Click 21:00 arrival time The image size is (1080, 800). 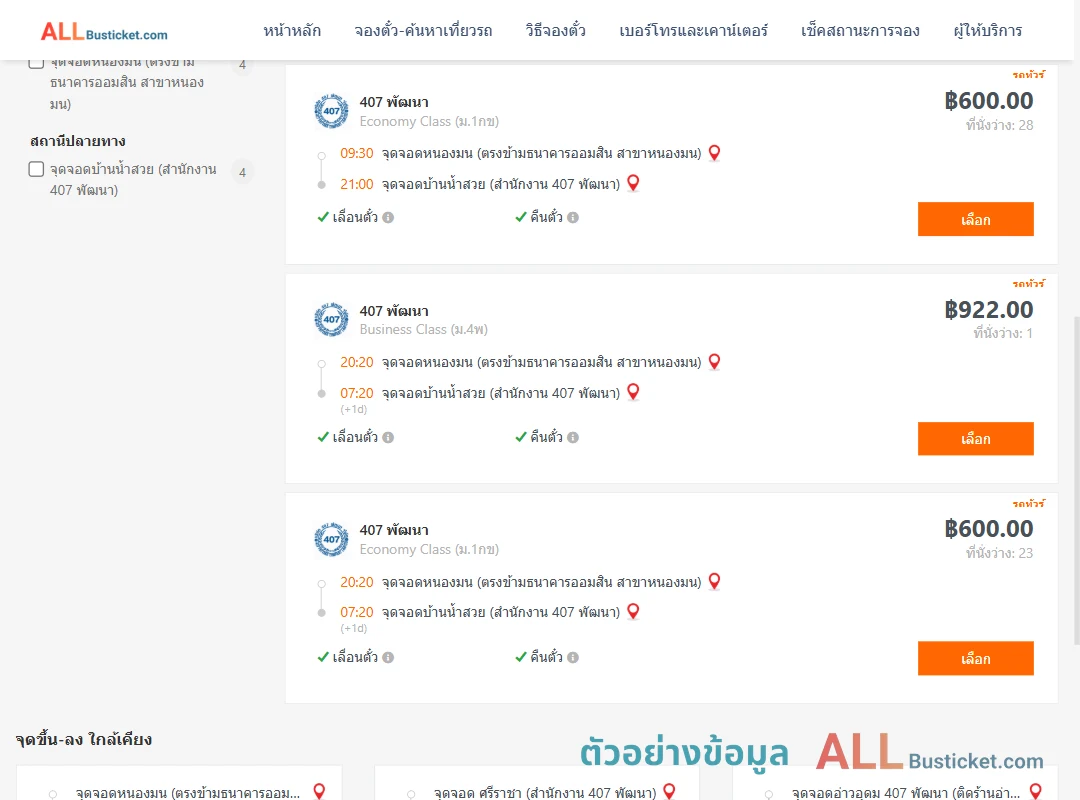point(357,184)
